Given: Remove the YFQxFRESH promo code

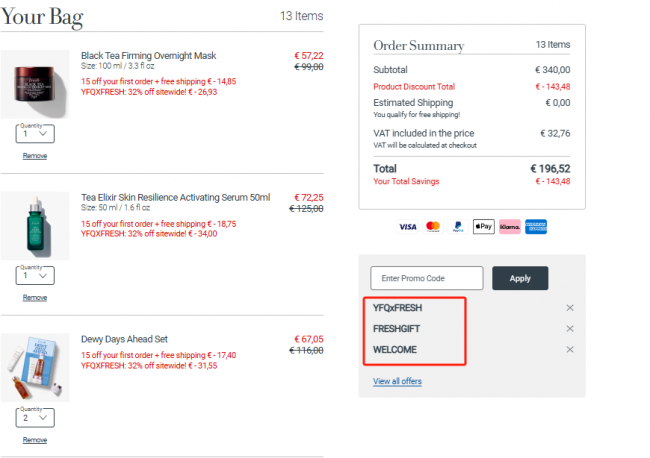Looking at the screenshot, I should [x=570, y=308].
